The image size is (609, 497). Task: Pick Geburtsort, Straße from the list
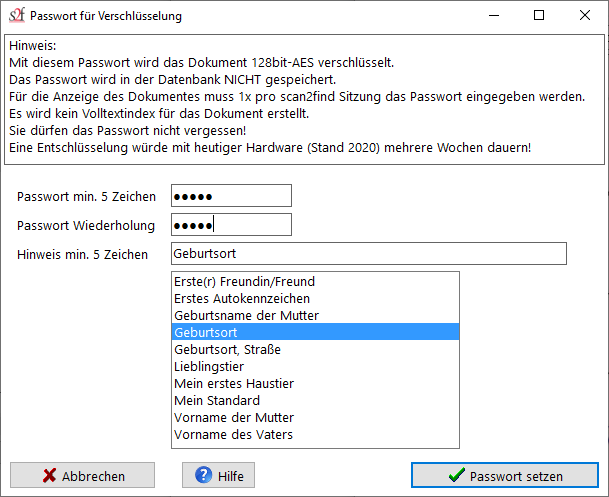(315, 349)
